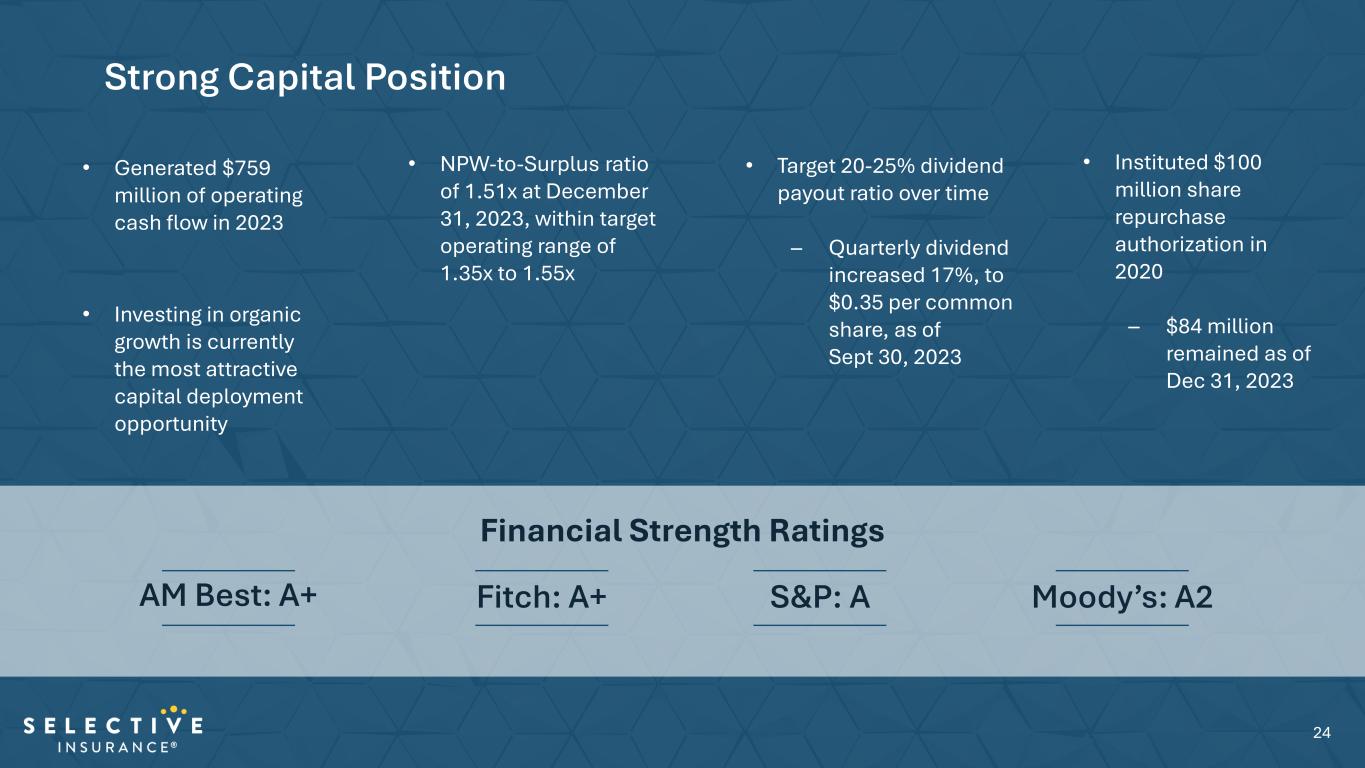1365x768 pixels.
Task: Click the line above AM Best rating
Action: pyautogui.click(x=228, y=570)
